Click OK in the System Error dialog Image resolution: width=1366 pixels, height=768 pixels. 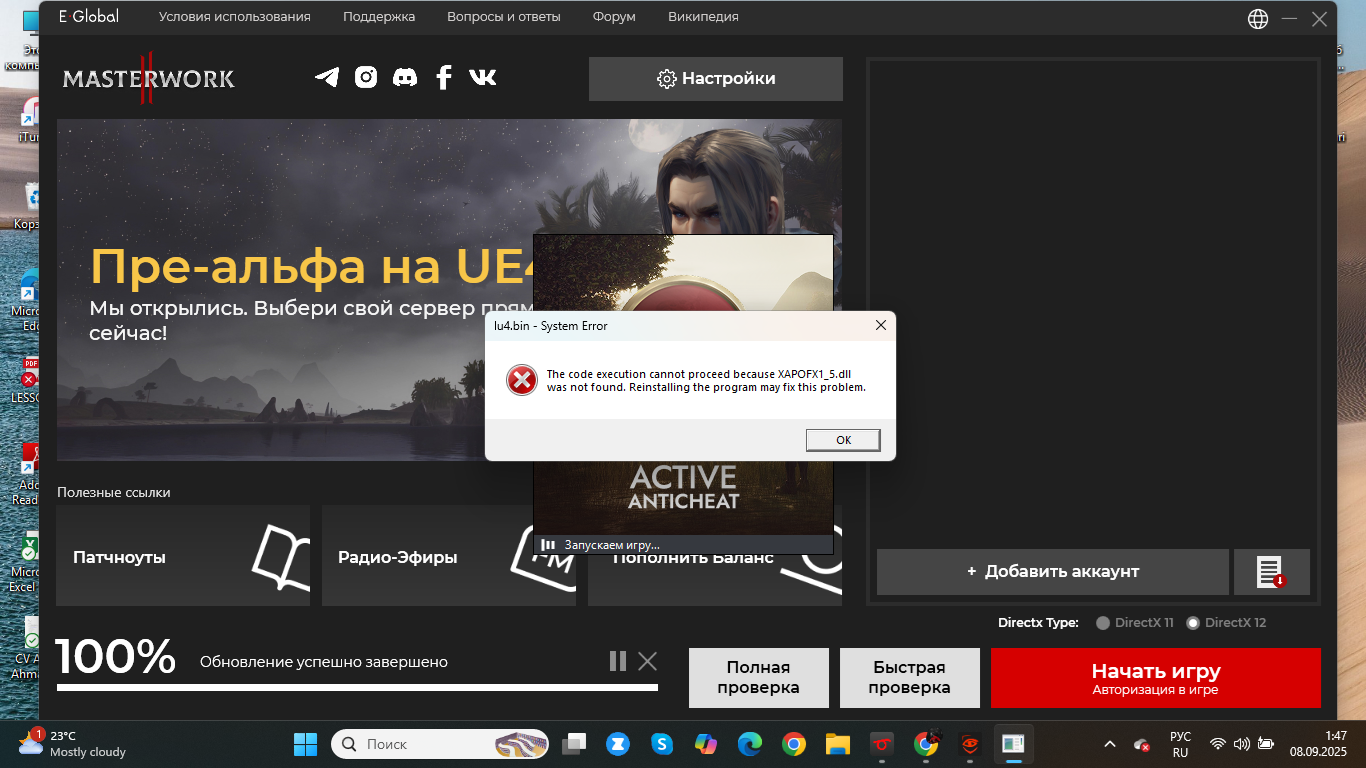coord(844,440)
